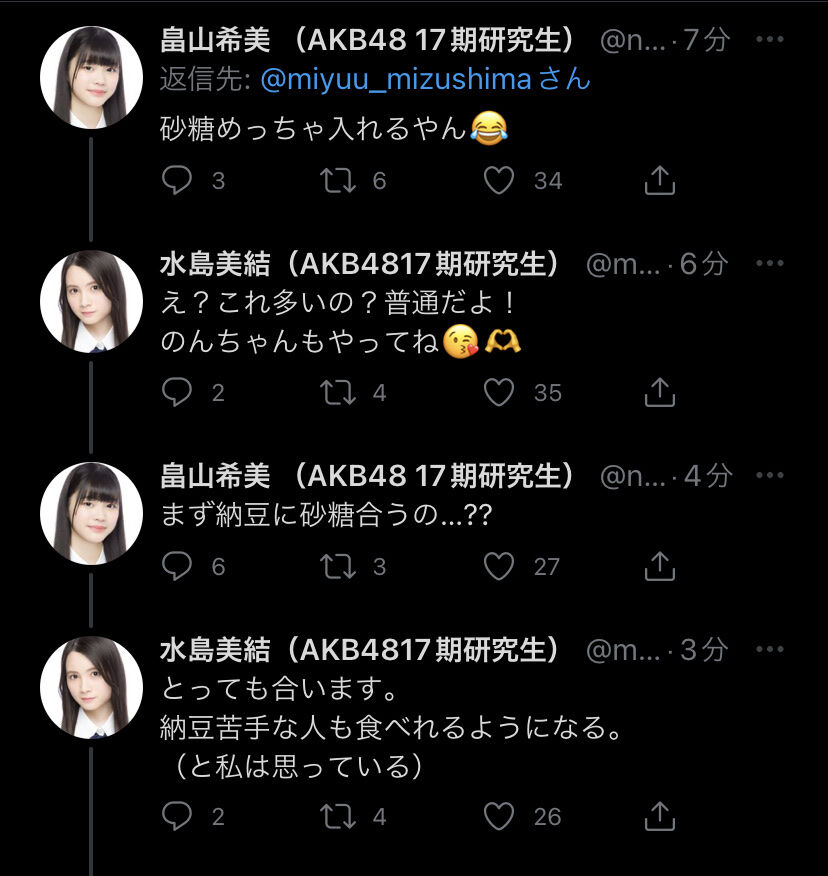This screenshot has width=828, height=876.
Task: Retweet the とっても合います tweet
Action: (337, 816)
